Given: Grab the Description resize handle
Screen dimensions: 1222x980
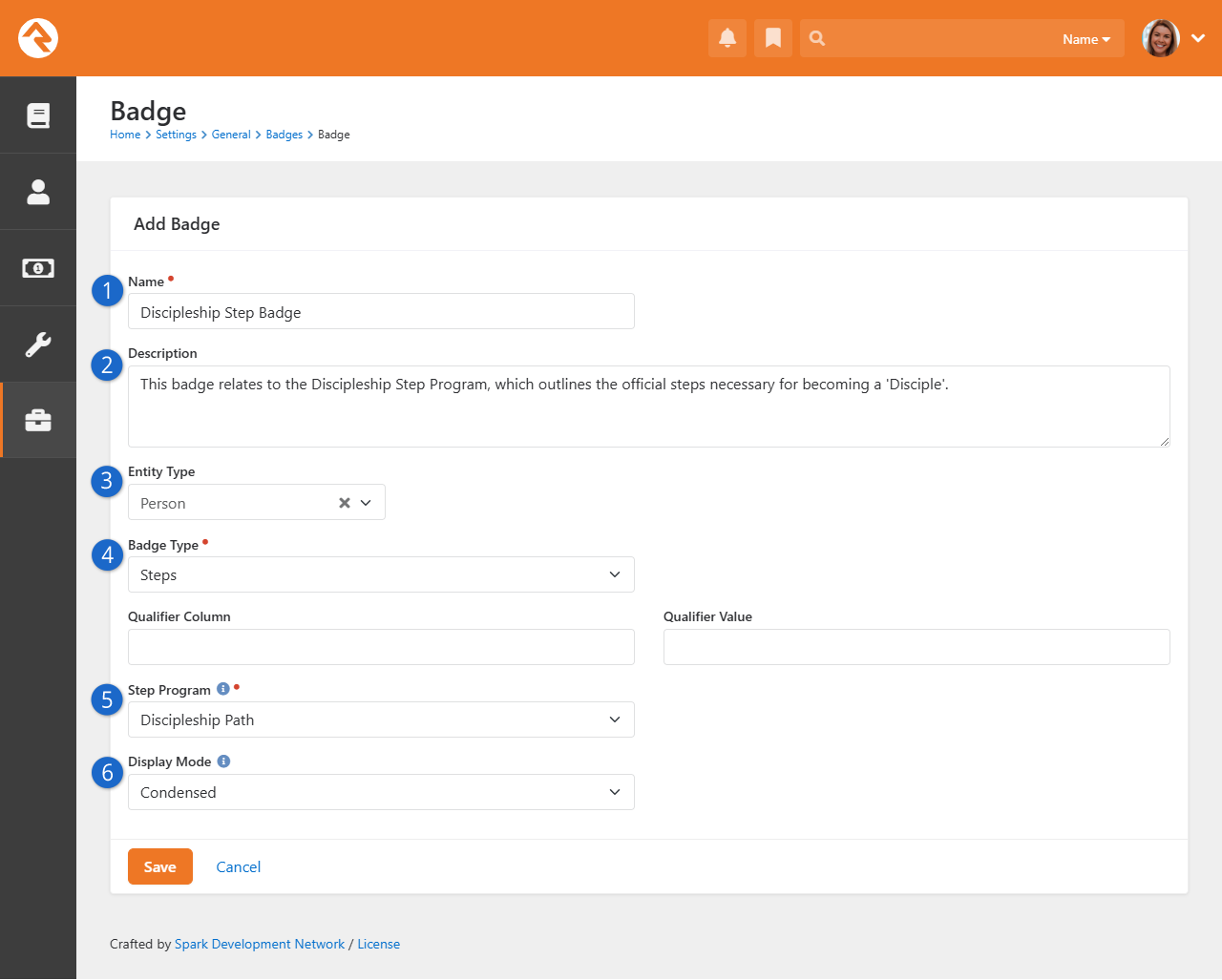Looking at the screenshot, I should (x=1165, y=442).
